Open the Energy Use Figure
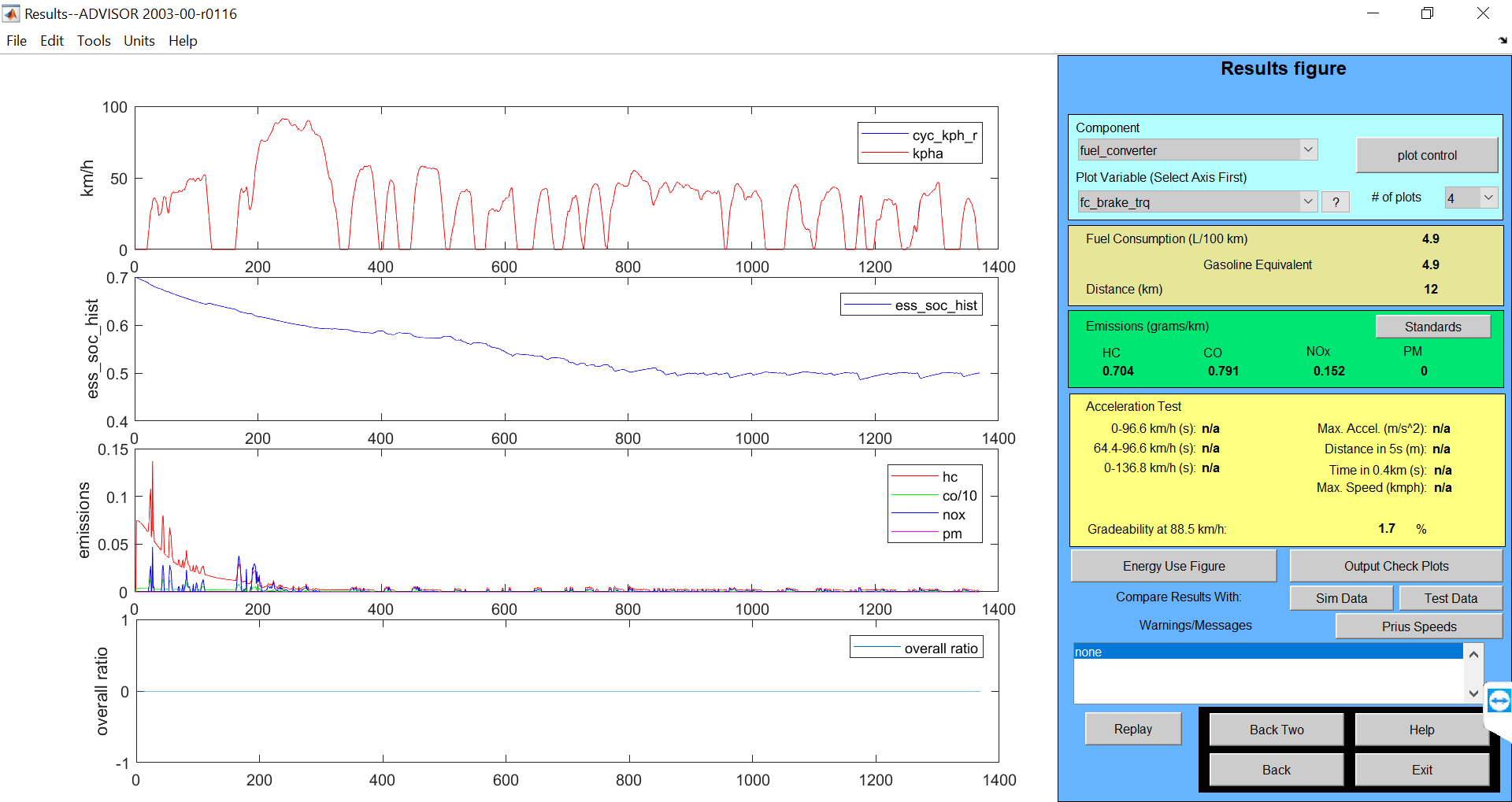Image resolution: width=1512 pixels, height=802 pixels. pos(1173,565)
